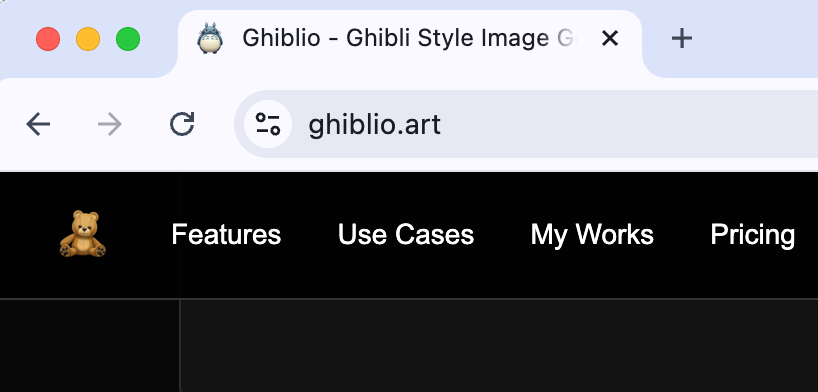The height and width of the screenshot is (392, 818).
Task: Open the Features navigation link
Action: (x=226, y=234)
